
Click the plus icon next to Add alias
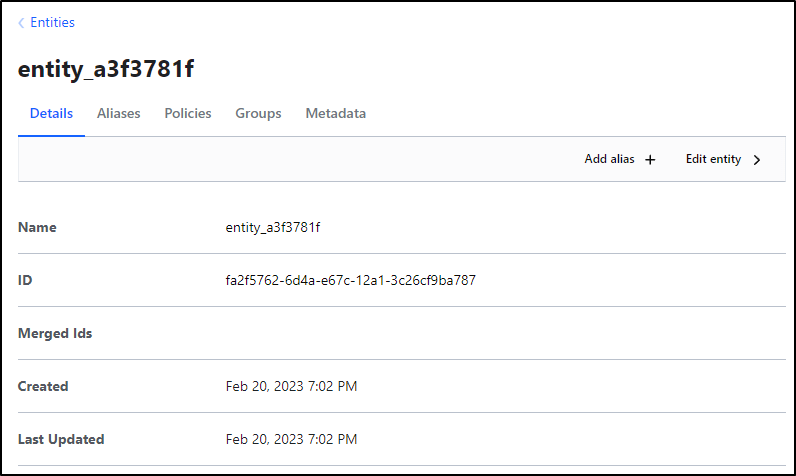pos(650,160)
